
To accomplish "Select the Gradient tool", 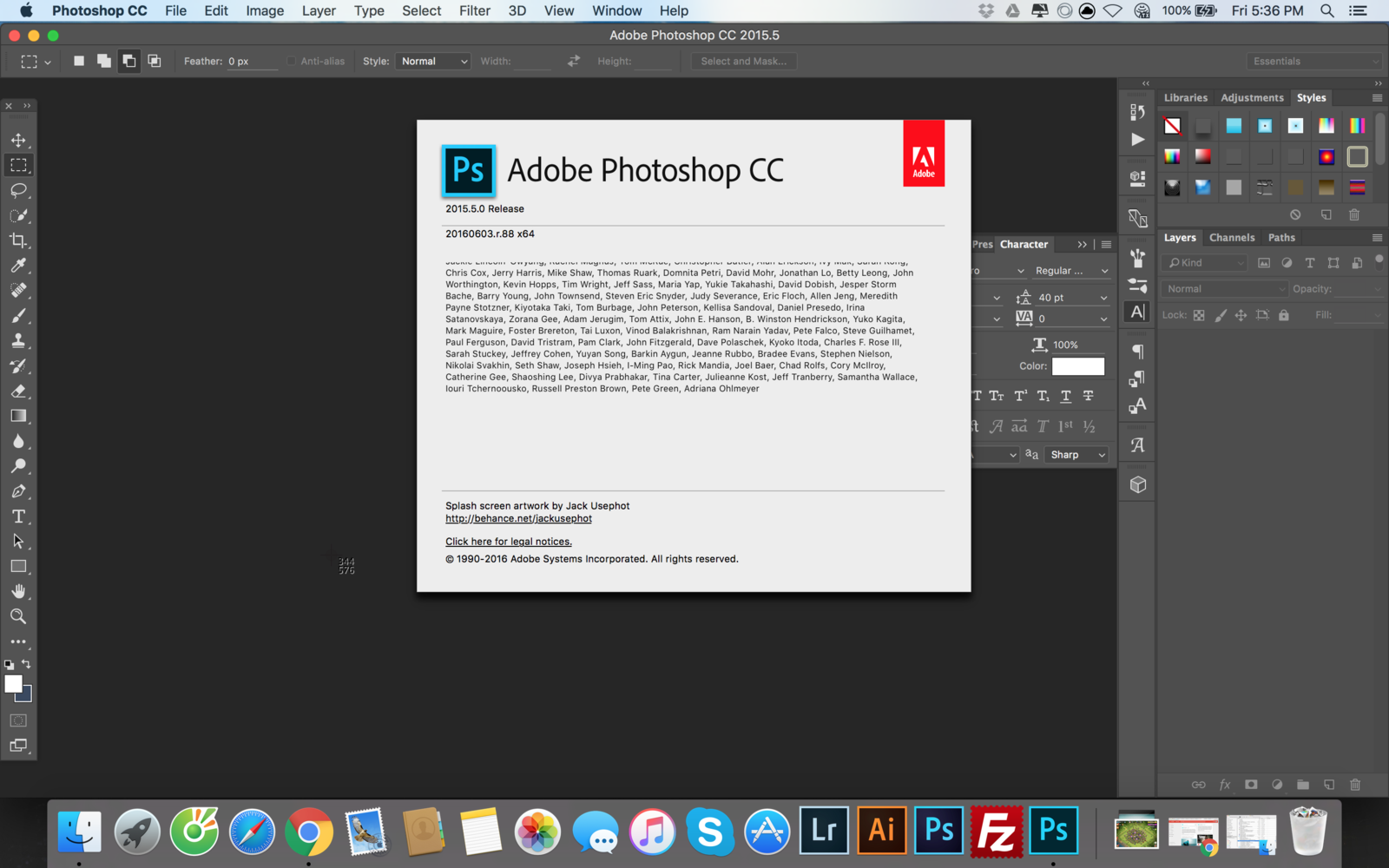I will (18, 417).
